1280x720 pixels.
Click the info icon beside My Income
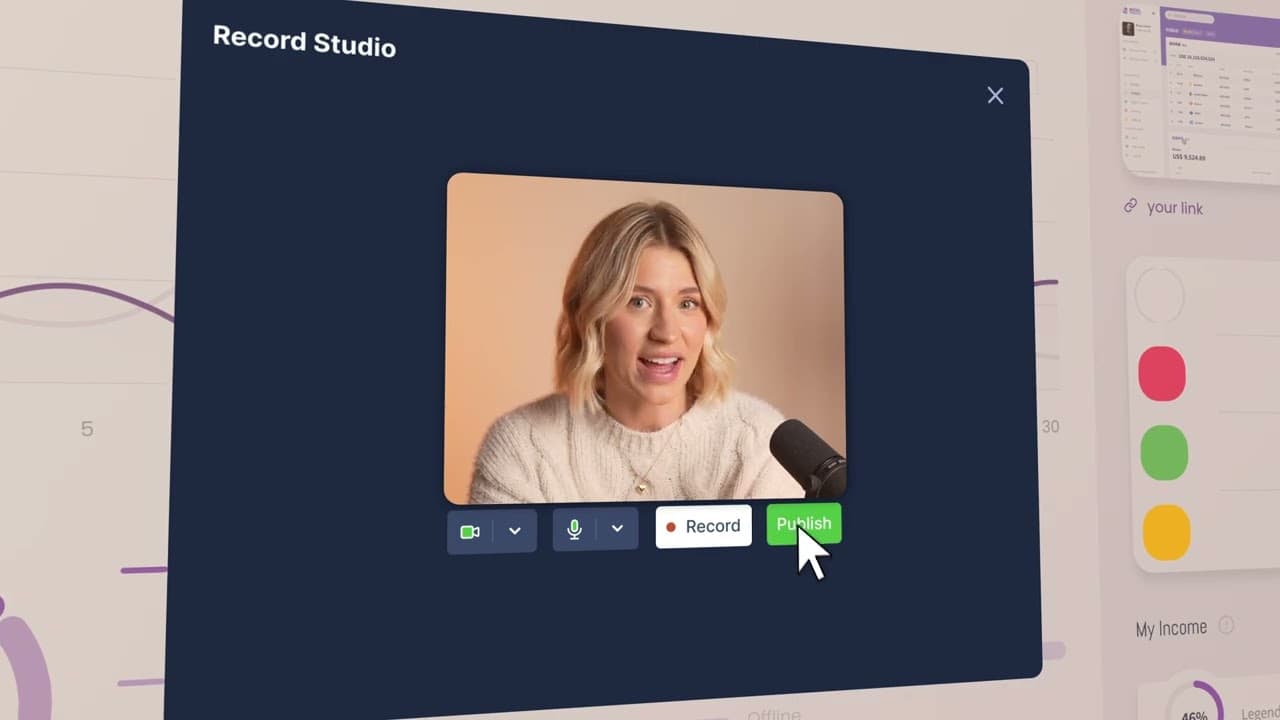pos(1226,625)
